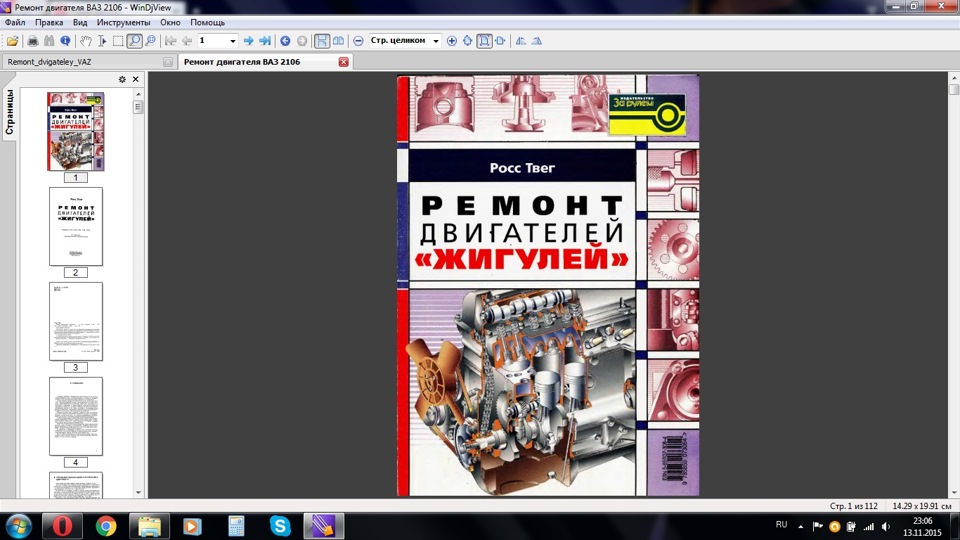Select the Hand pan tool

point(86,41)
